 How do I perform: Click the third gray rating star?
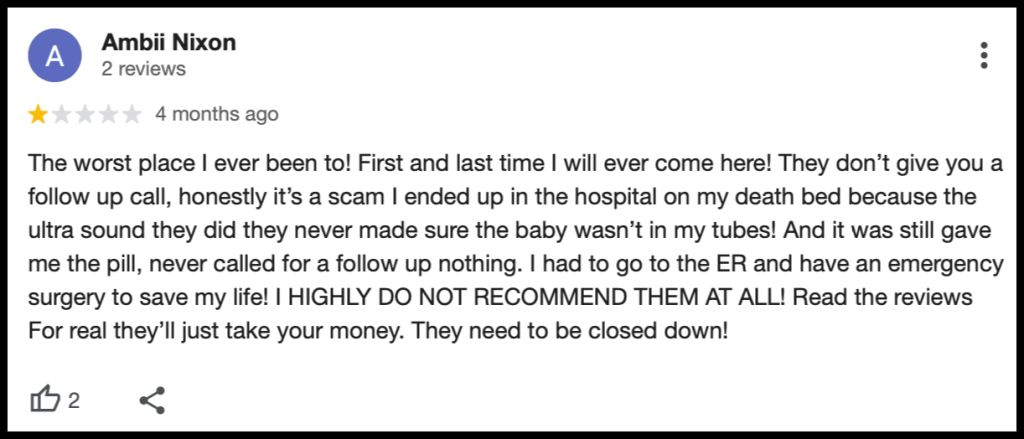[85, 114]
